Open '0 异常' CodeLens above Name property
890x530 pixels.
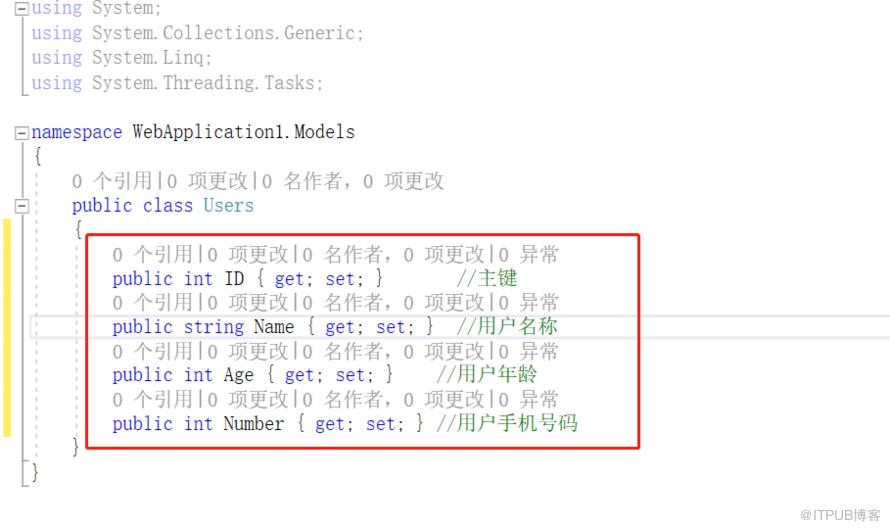[x=528, y=302]
